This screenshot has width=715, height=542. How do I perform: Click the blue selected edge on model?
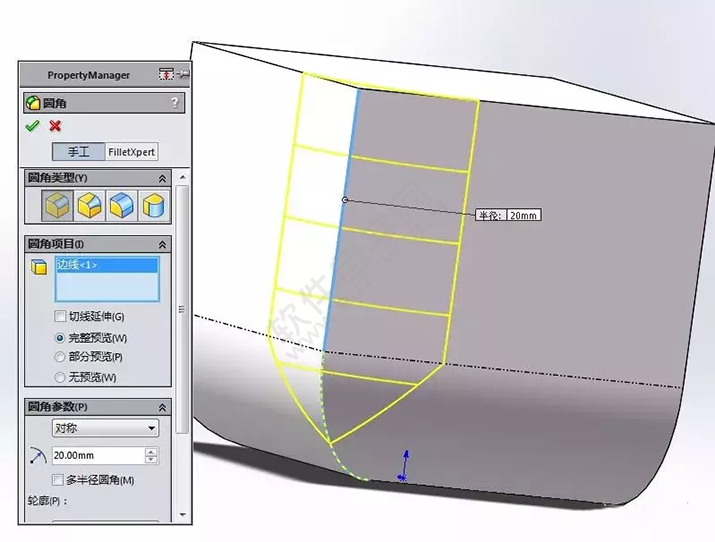[x=341, y=222]
